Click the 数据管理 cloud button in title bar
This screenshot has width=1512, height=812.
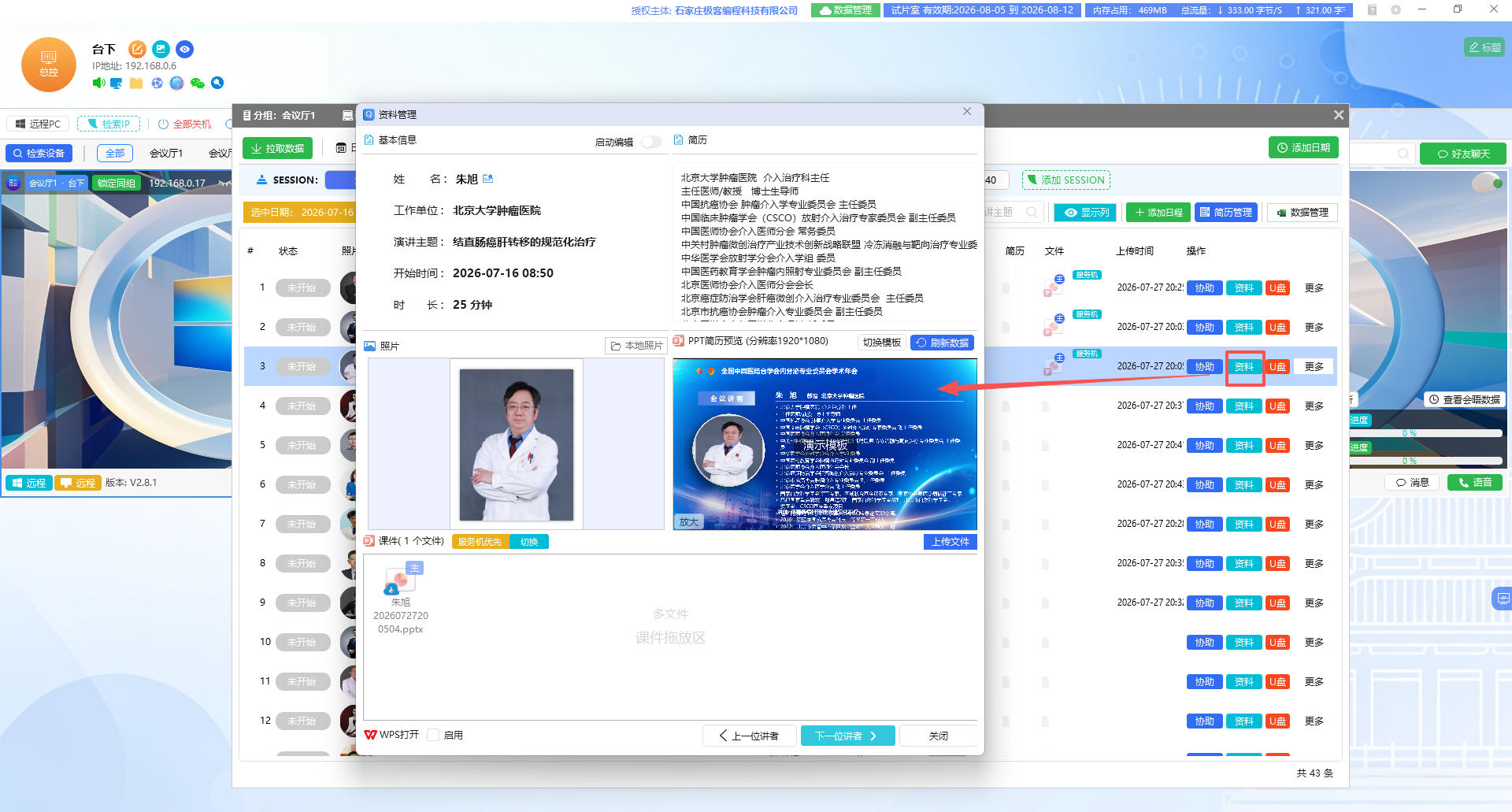[847, 10]
